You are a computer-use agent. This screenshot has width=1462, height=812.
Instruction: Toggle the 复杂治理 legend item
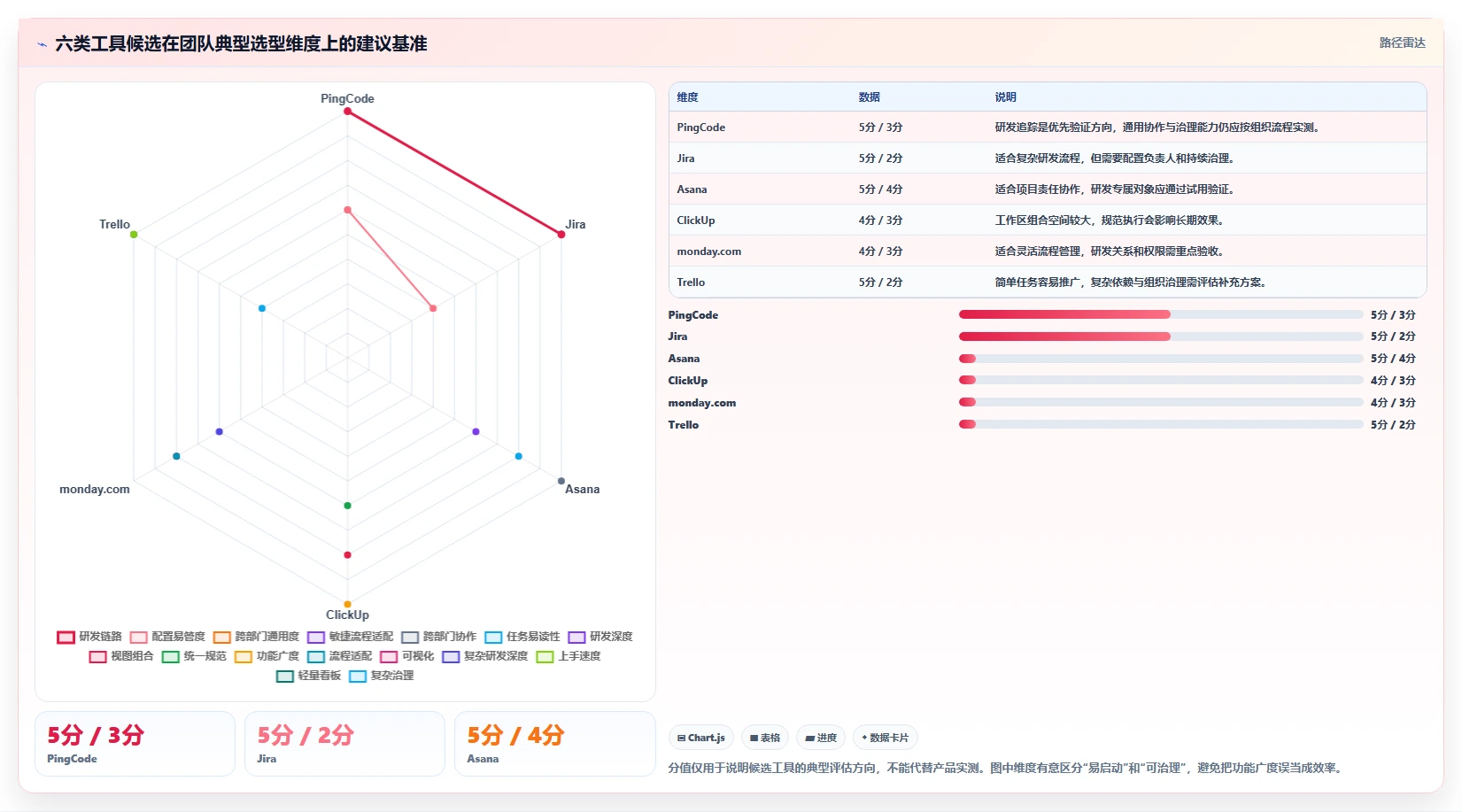pos(381,676)
